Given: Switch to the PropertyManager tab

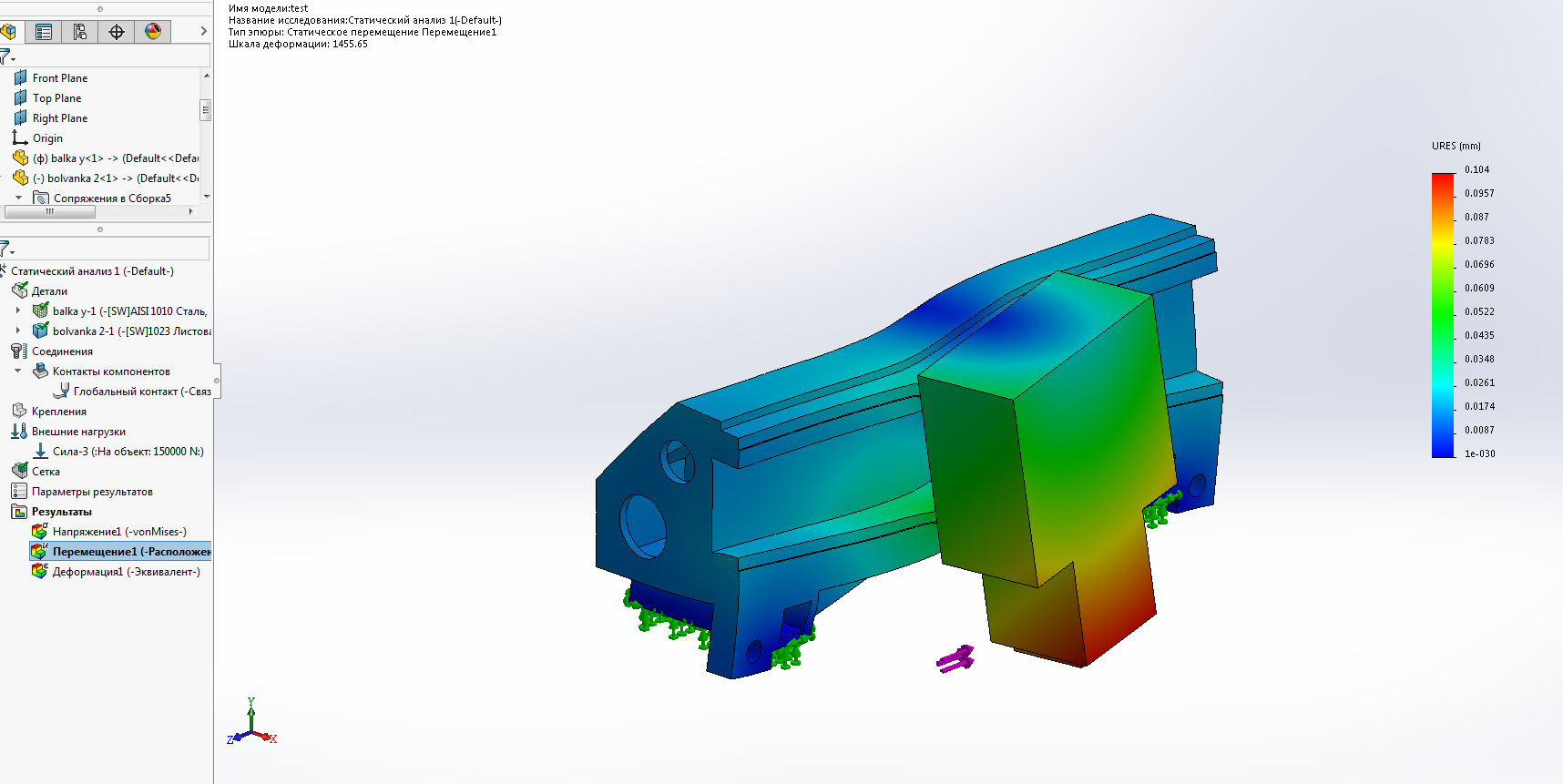Looking at the screenshot, I should pyautogui.click(x=44, y=32).
